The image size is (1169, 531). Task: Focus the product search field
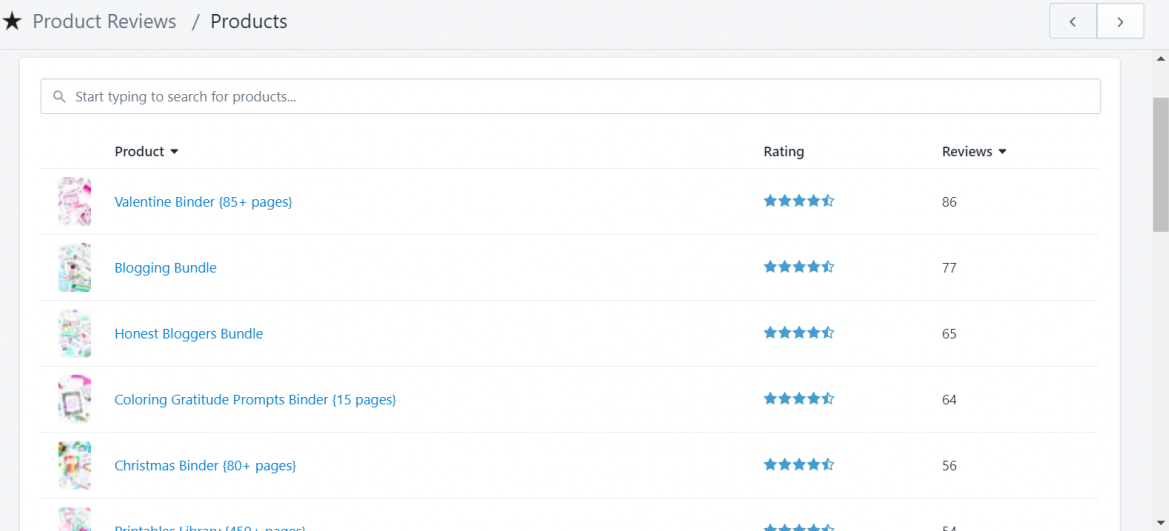point(570,97)
